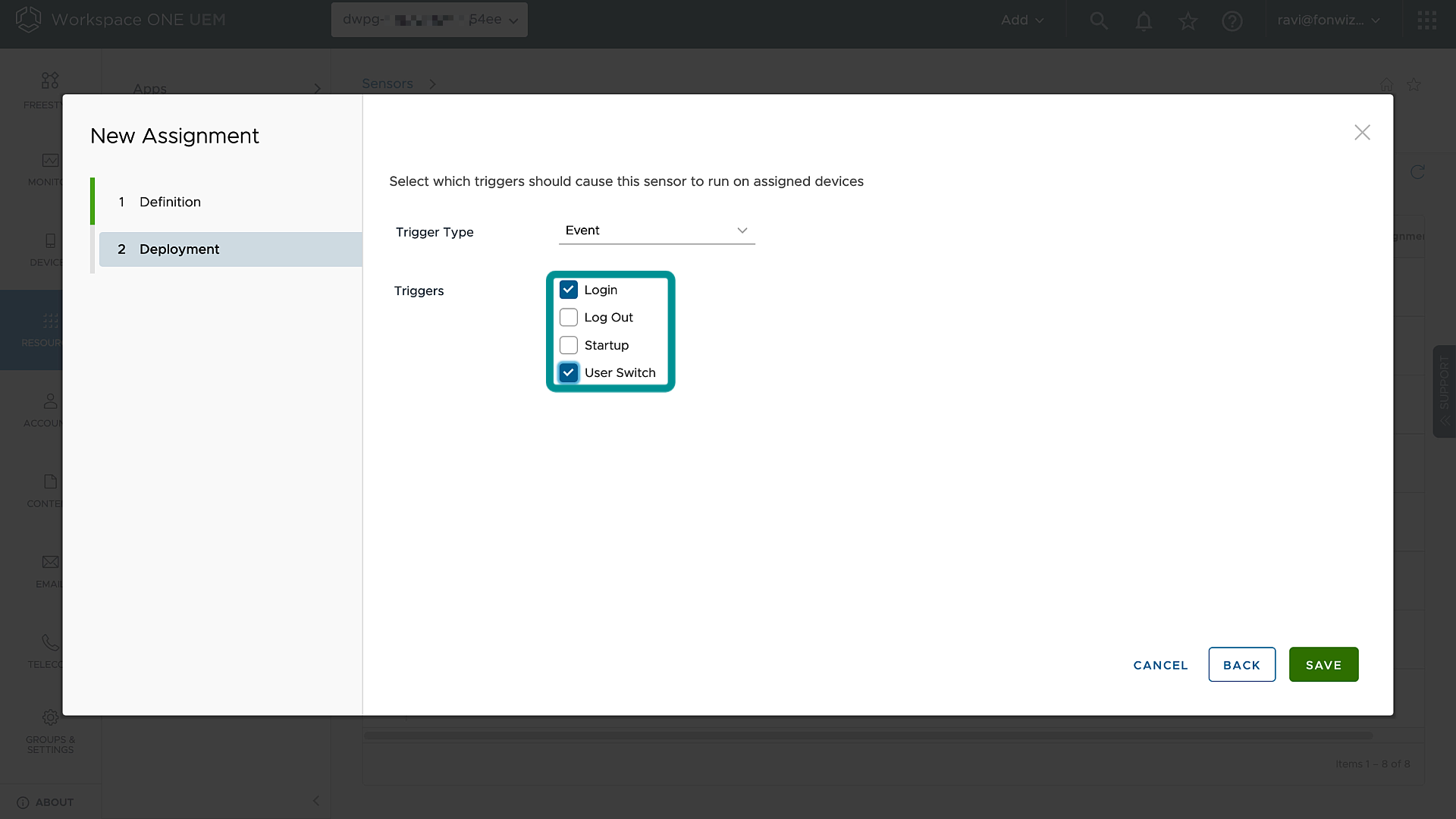Click the About info icon
This screenshot has height=819, width=1456.
click(x=23, y=802)
